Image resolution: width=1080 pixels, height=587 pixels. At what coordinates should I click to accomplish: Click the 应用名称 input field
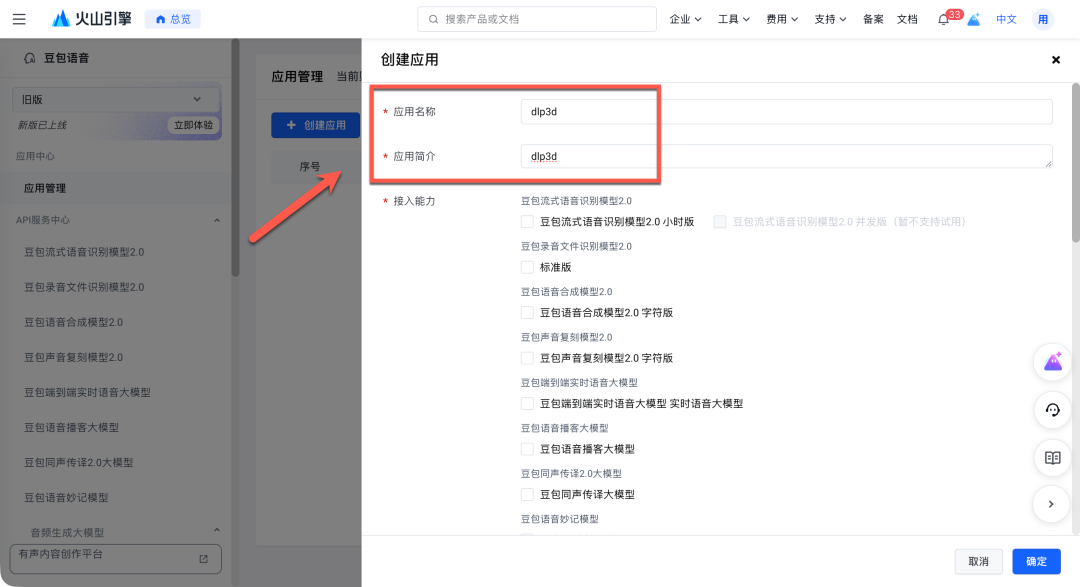[x=786, y=112]
